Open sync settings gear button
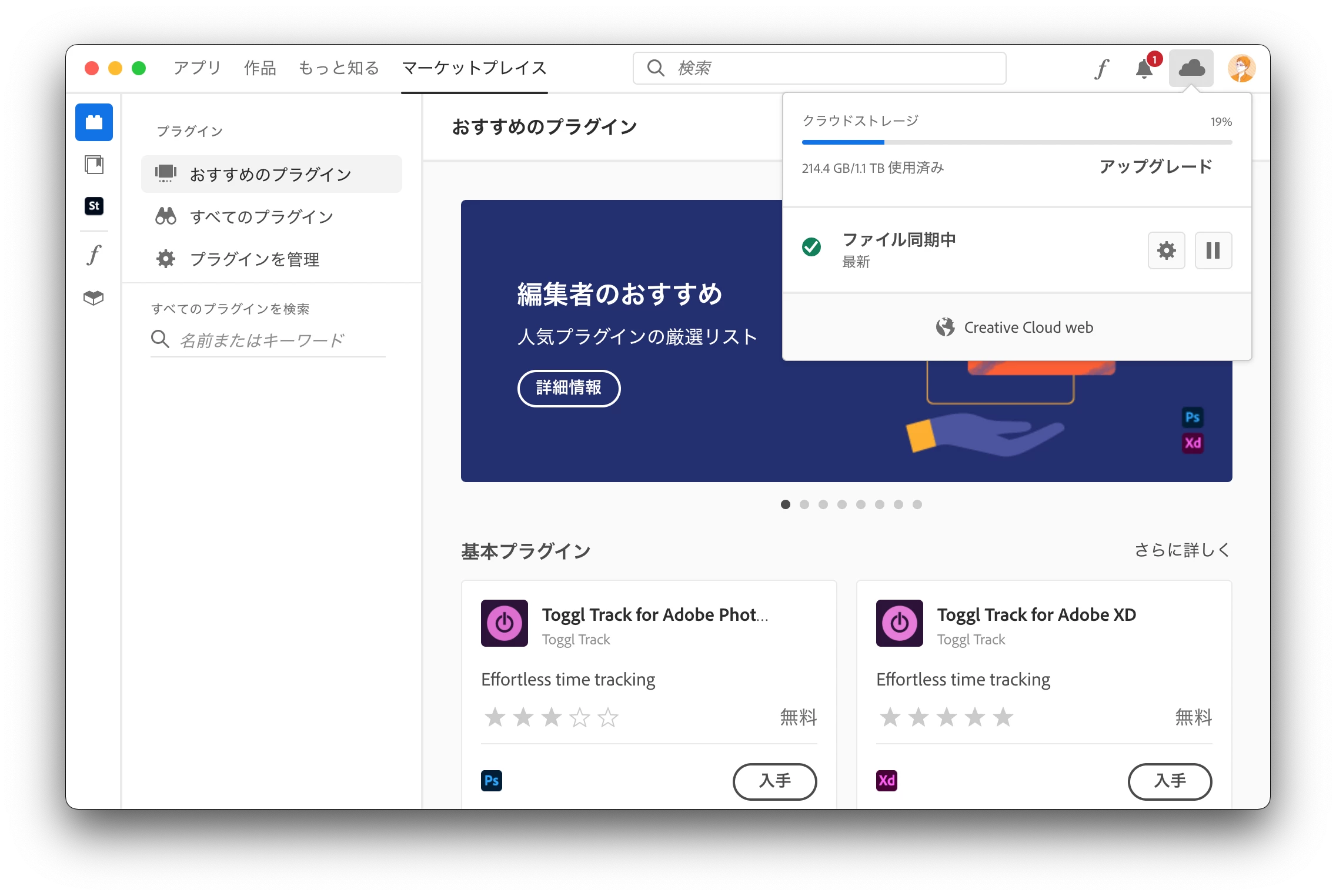Screen dimensions: 1336x896 click(1166, 250)
